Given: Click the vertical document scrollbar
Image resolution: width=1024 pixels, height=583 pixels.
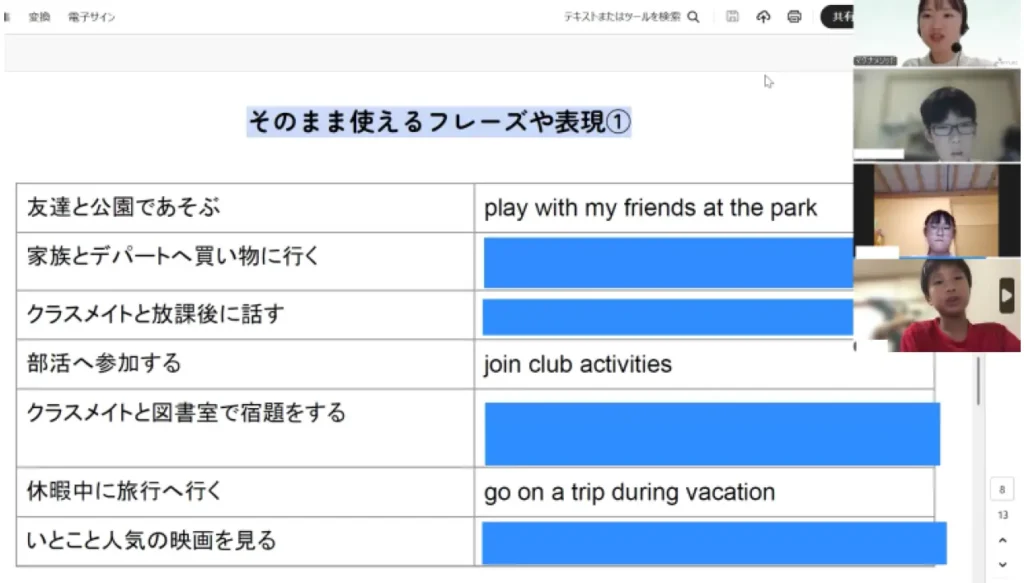Looking at the screenshot, I should pyautogui.click(x=978, y=380).
